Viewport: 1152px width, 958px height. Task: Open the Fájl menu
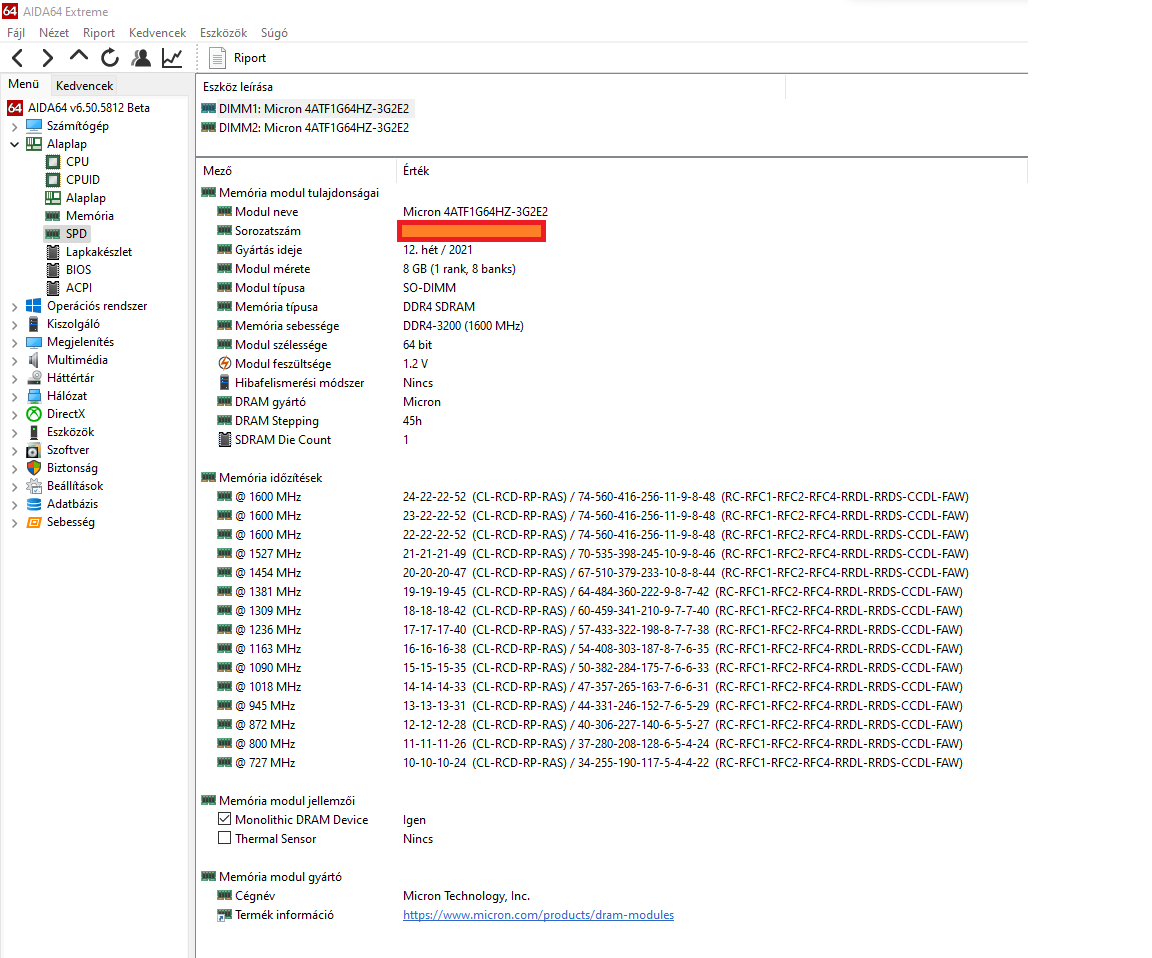coord(16,33)
